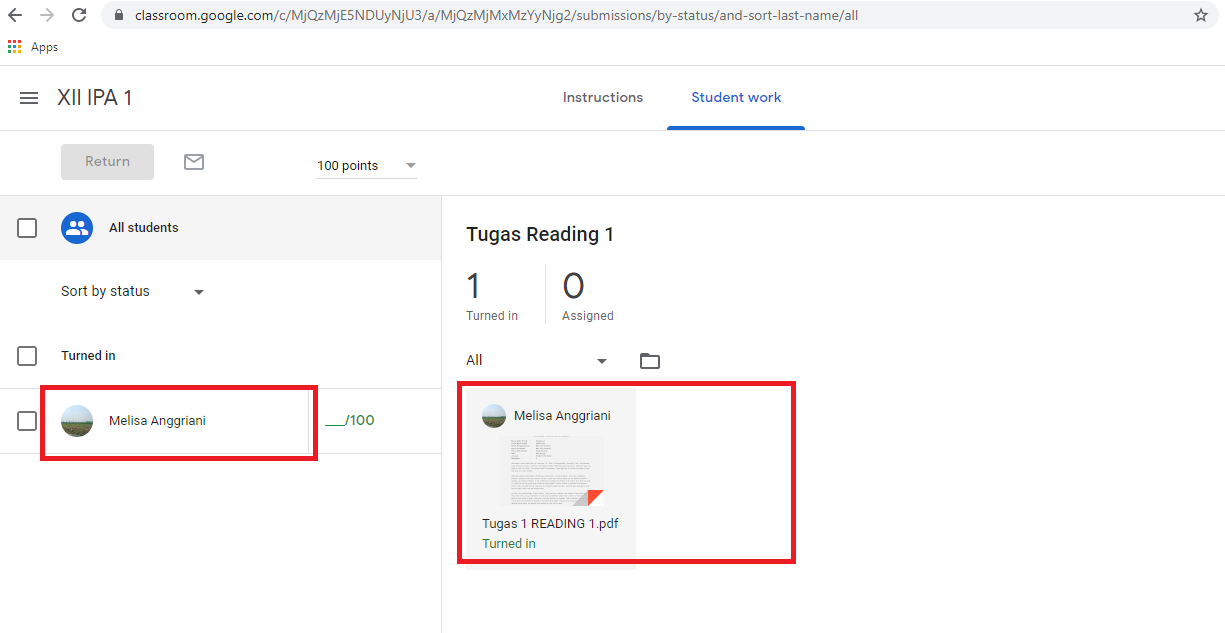Open the Drive folder icon
Screen dimensions: 1225x633
pos(650,361)
